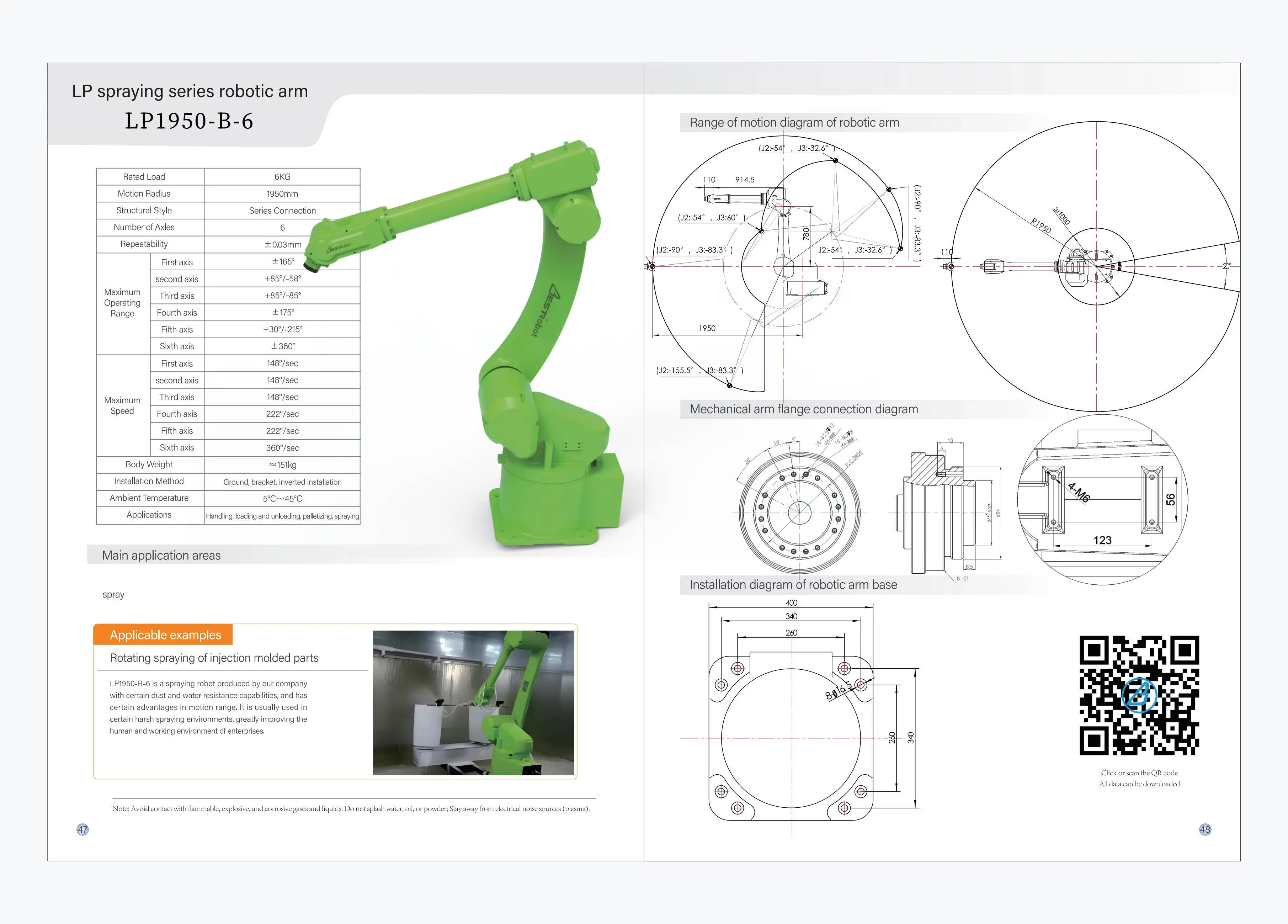This screenshot has height=924, width=1288.
Task: Click page number 48 badge
Action: pyautogui.click(x=1205, y=830)
